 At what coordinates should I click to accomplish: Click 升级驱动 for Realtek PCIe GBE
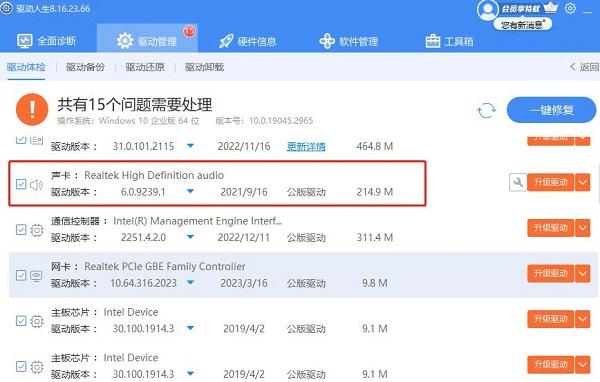pyautogui.click(x=550, y=274)
